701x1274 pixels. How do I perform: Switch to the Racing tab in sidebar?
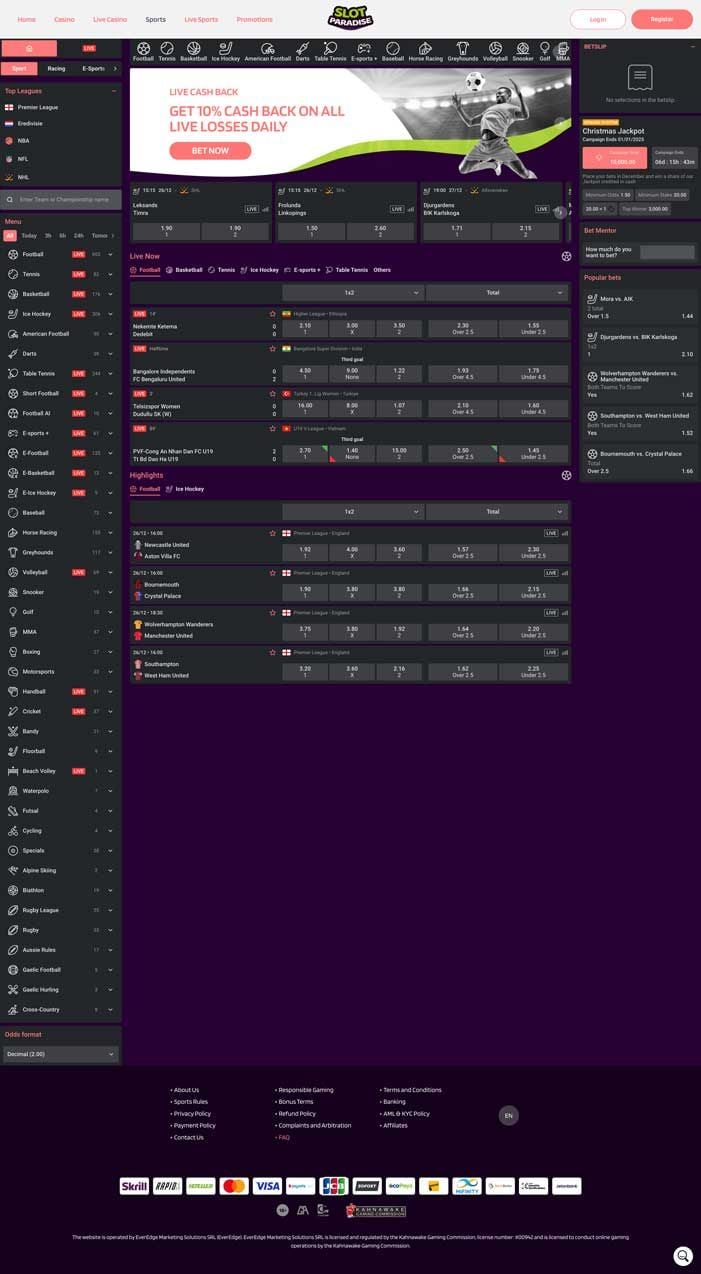click(x=56, y=69)
